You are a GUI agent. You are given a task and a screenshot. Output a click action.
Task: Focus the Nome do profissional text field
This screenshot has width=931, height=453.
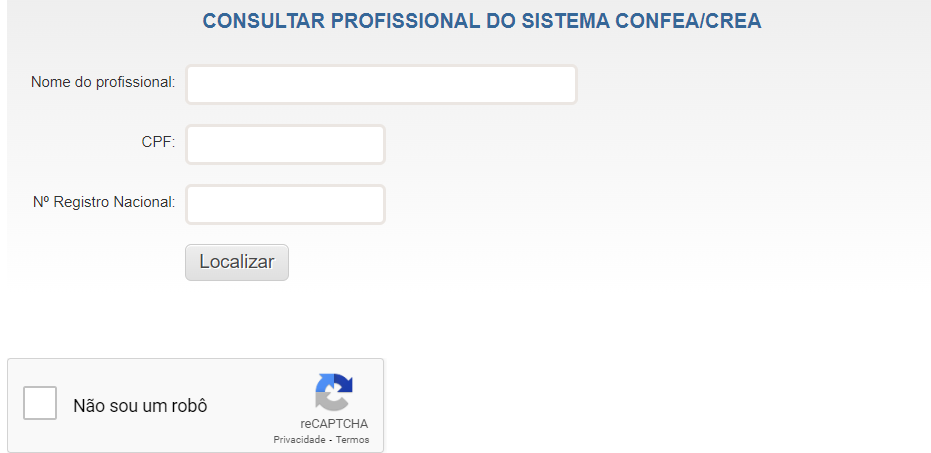[x=381, y=85]
